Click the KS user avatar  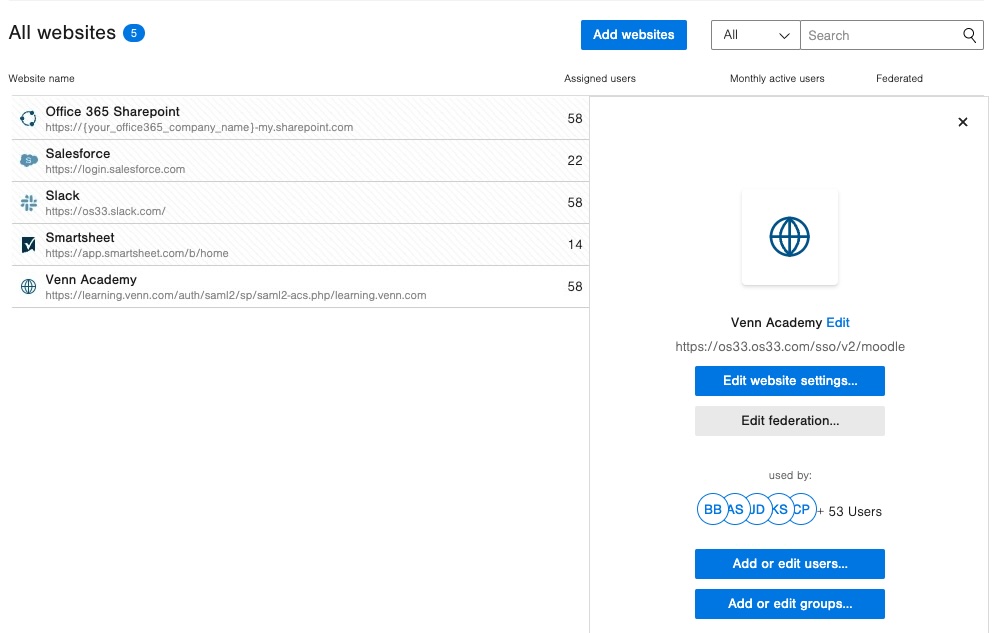click(782, 509)
